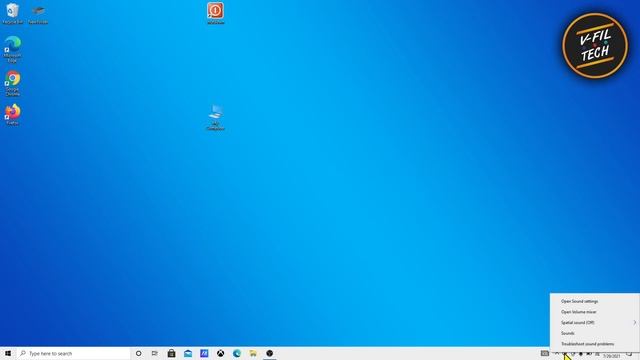The height and width of the screenshot is (360, 640).
Task: Open the Windows Start menu
Action: point(8,353)
